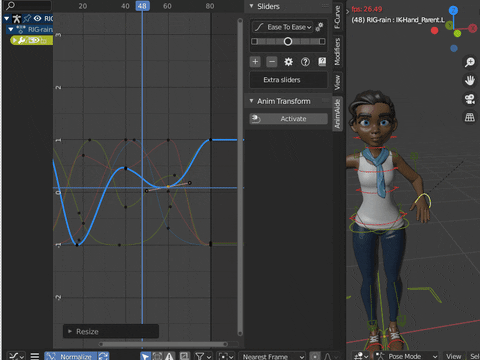Screen dimensions: 480x360
Task: Click the Extra sliders button
Action: pos(289,80)
